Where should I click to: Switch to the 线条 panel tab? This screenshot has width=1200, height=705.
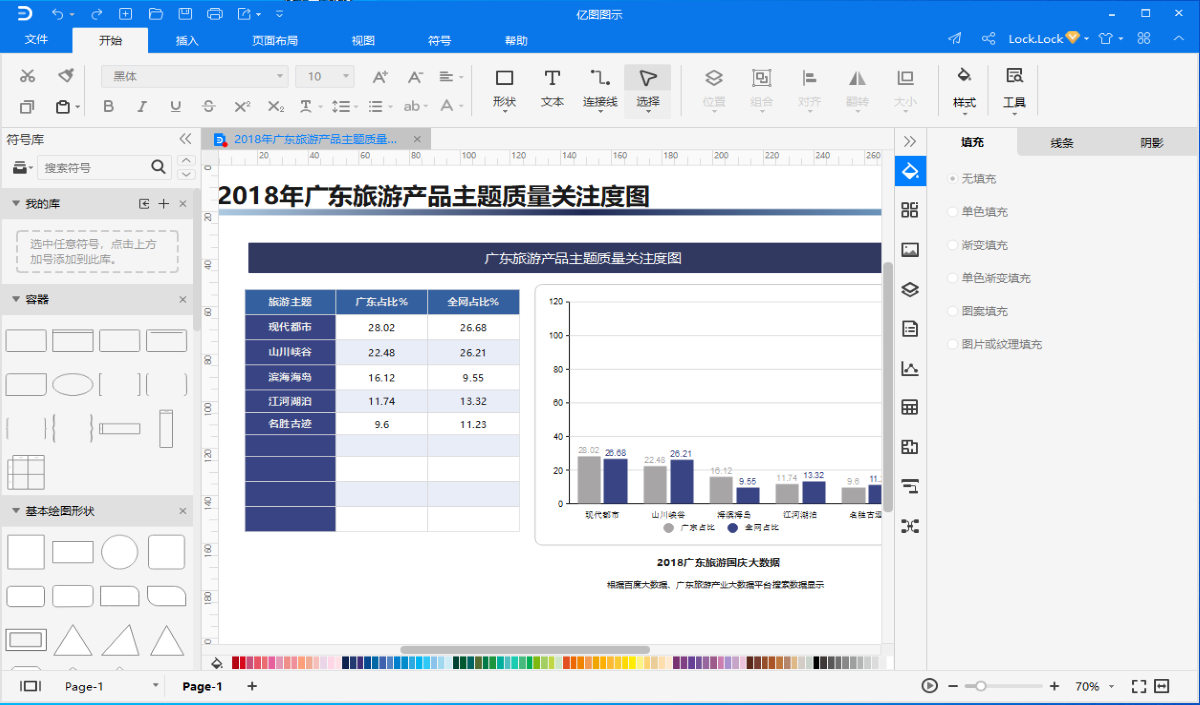click(x=1062, y=143)
